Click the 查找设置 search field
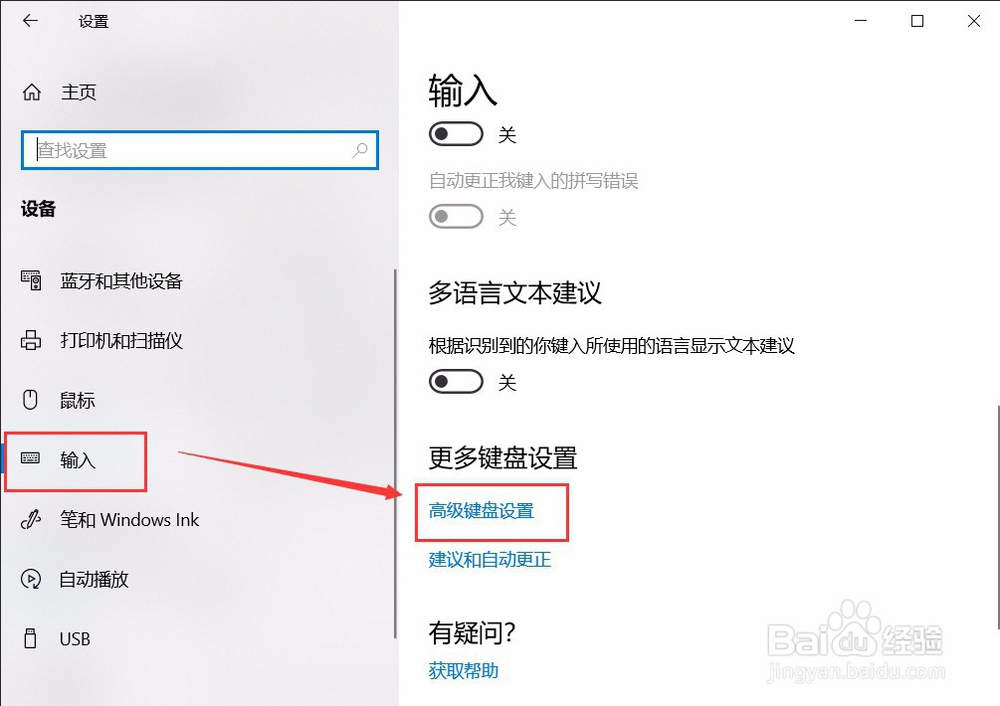This screenshot has width=1000, height=706. (x=200, y=151)
